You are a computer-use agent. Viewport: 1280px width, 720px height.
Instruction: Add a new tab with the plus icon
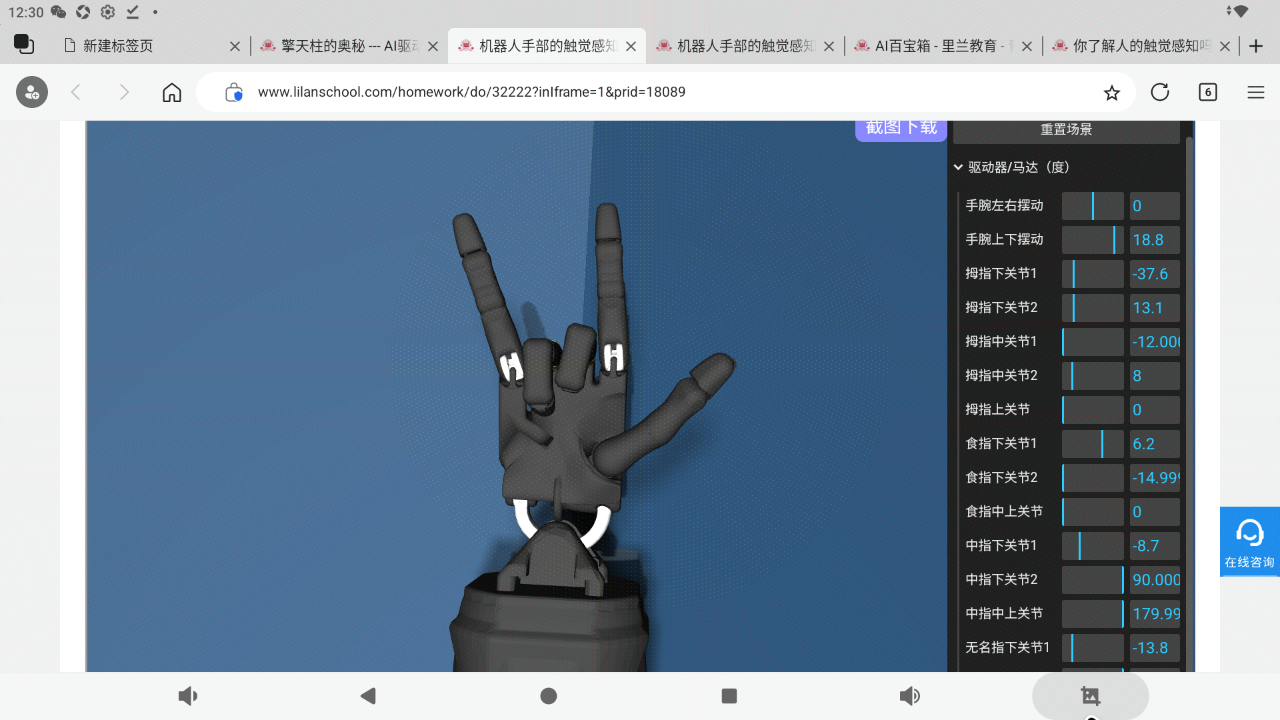[1257, 46]
